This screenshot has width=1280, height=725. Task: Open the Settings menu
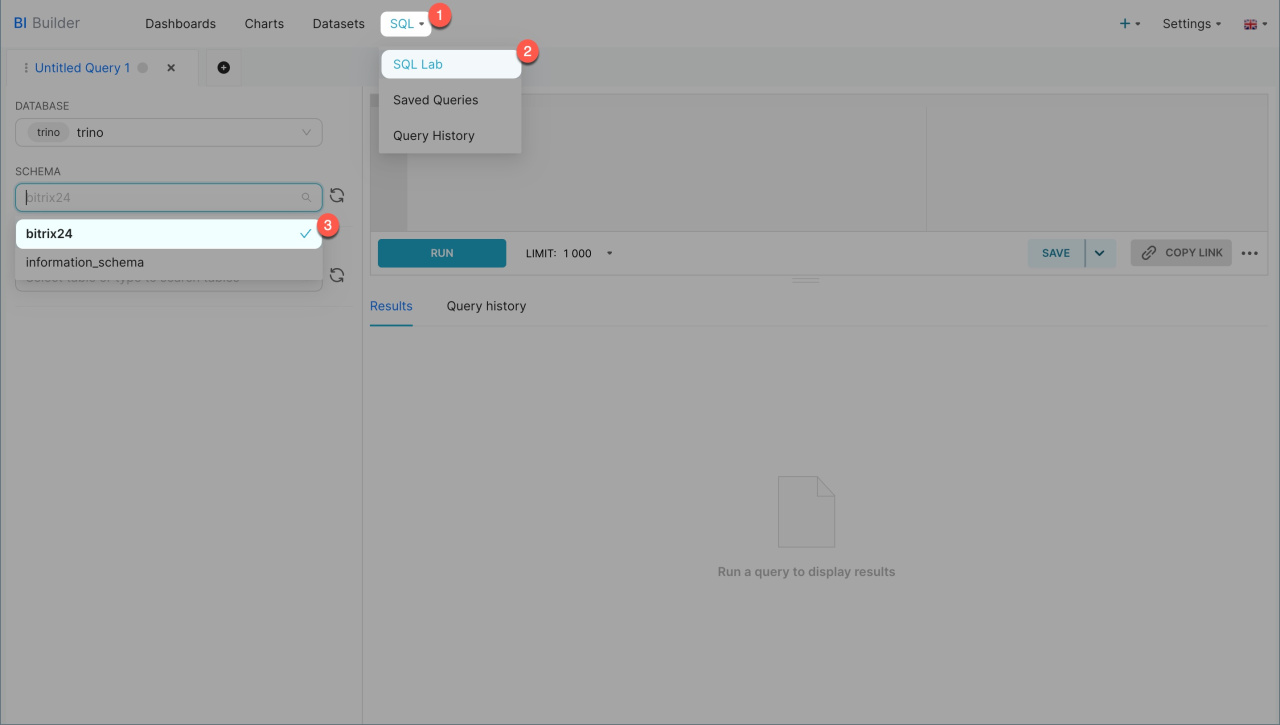tap(1191, 24)
